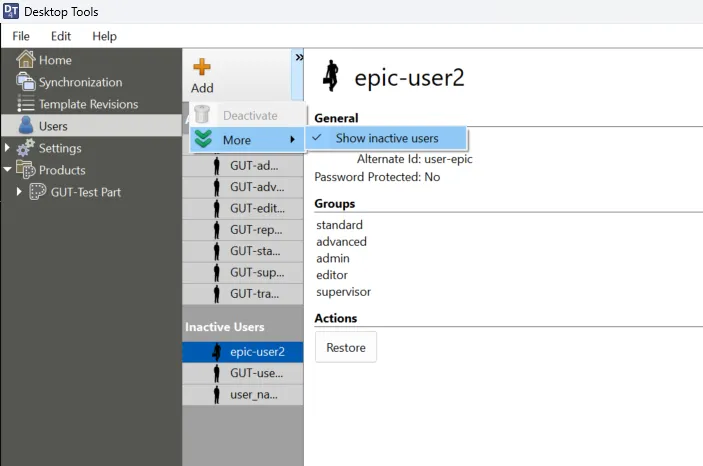The width and height of the screenshot is (703, 466).
Task: Open the Edit menu
Action: pyautogui.click(x=61, y=36)
